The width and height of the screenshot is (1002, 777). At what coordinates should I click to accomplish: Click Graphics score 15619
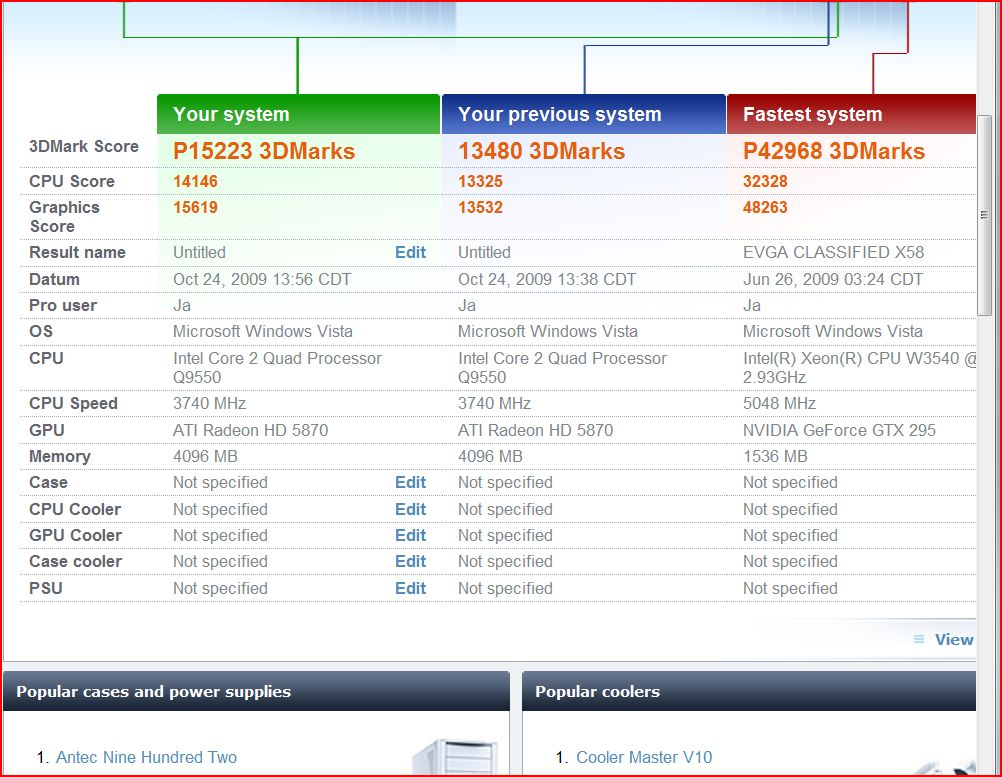(196, 208)
